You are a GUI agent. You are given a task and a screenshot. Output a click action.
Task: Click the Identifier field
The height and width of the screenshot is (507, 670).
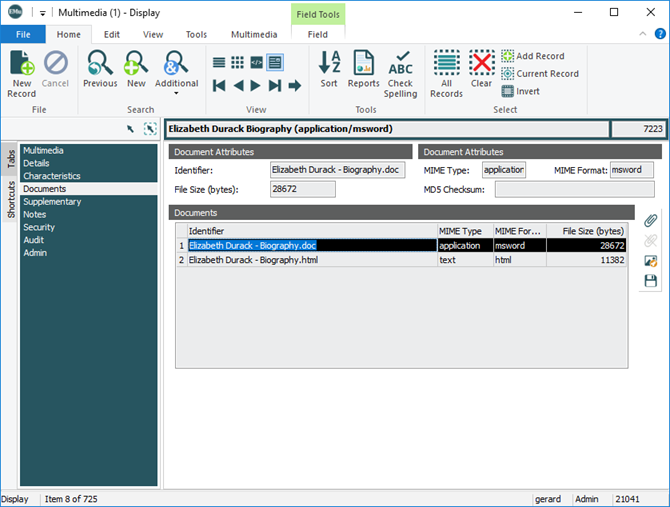(338, 170)
